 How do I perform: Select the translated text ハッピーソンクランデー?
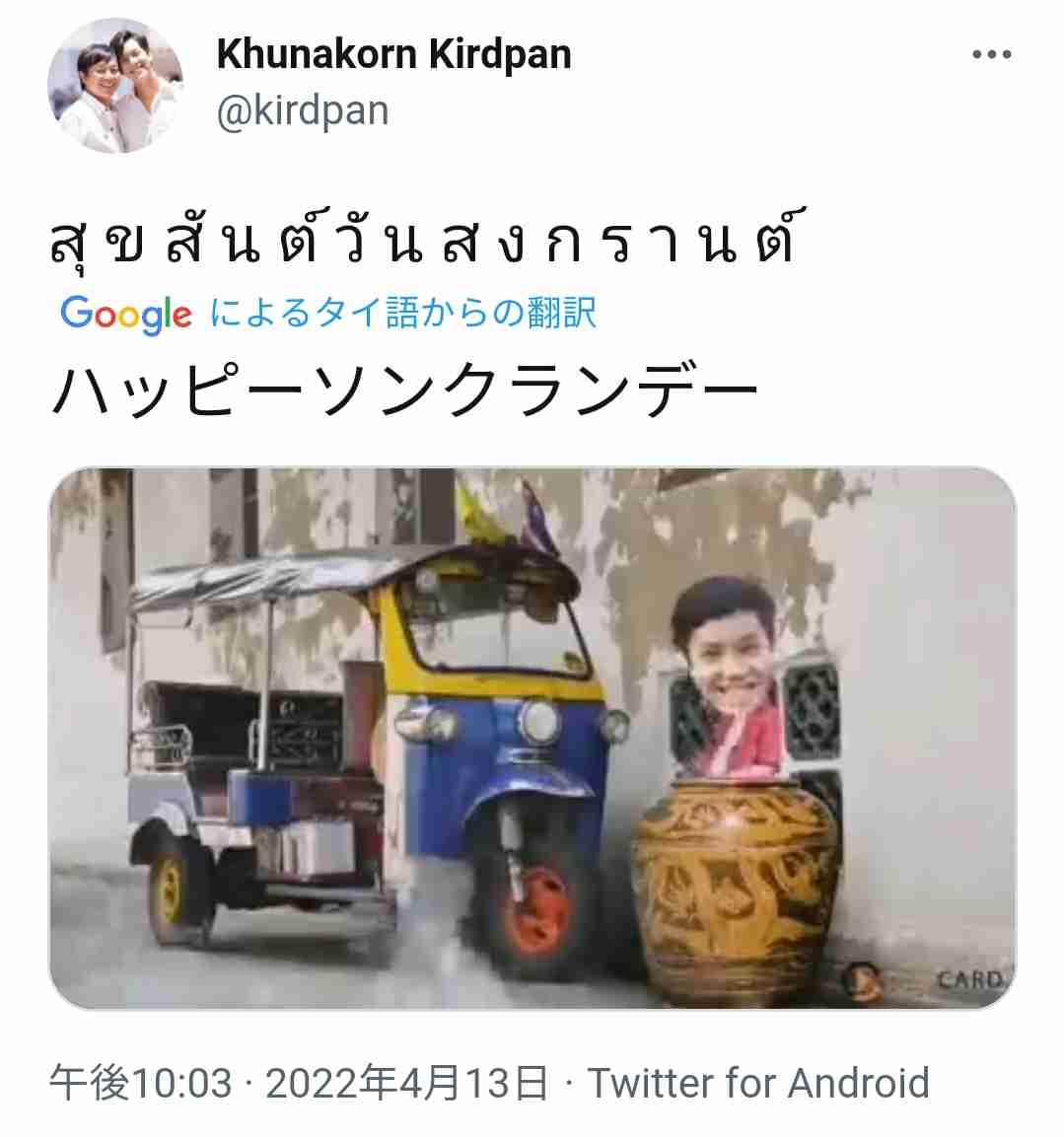click(405, 391)
